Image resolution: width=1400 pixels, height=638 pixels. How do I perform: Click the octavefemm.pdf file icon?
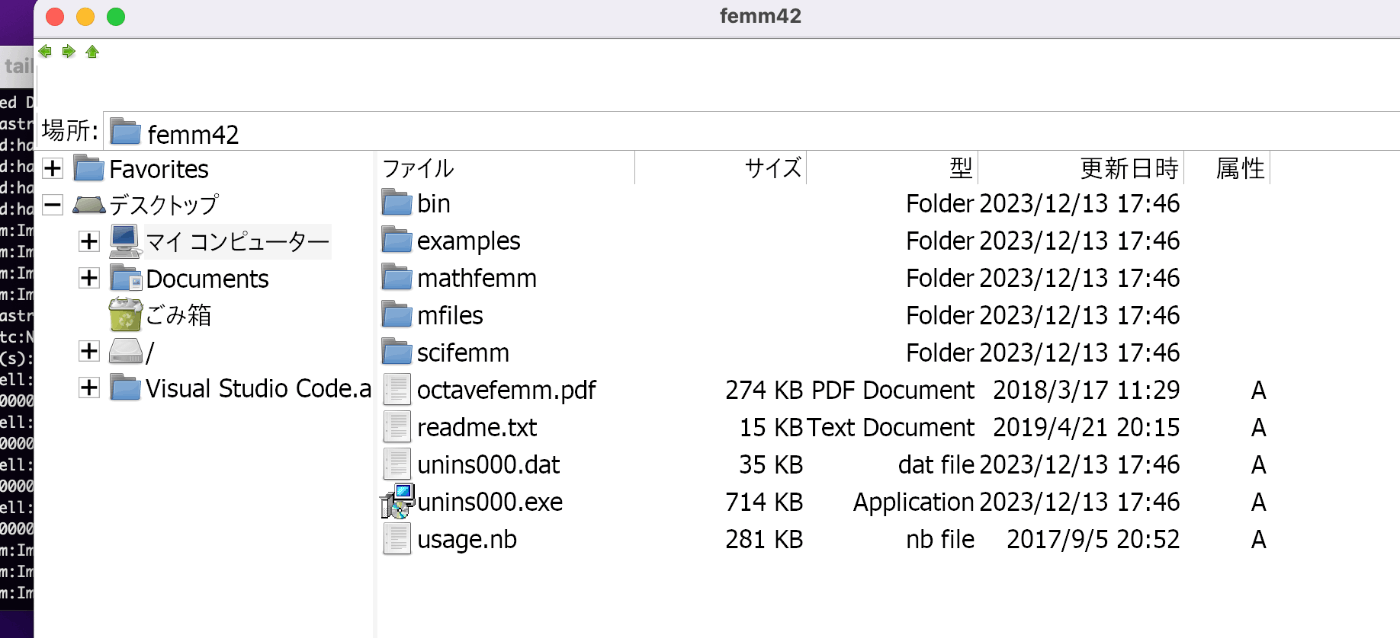397,390
